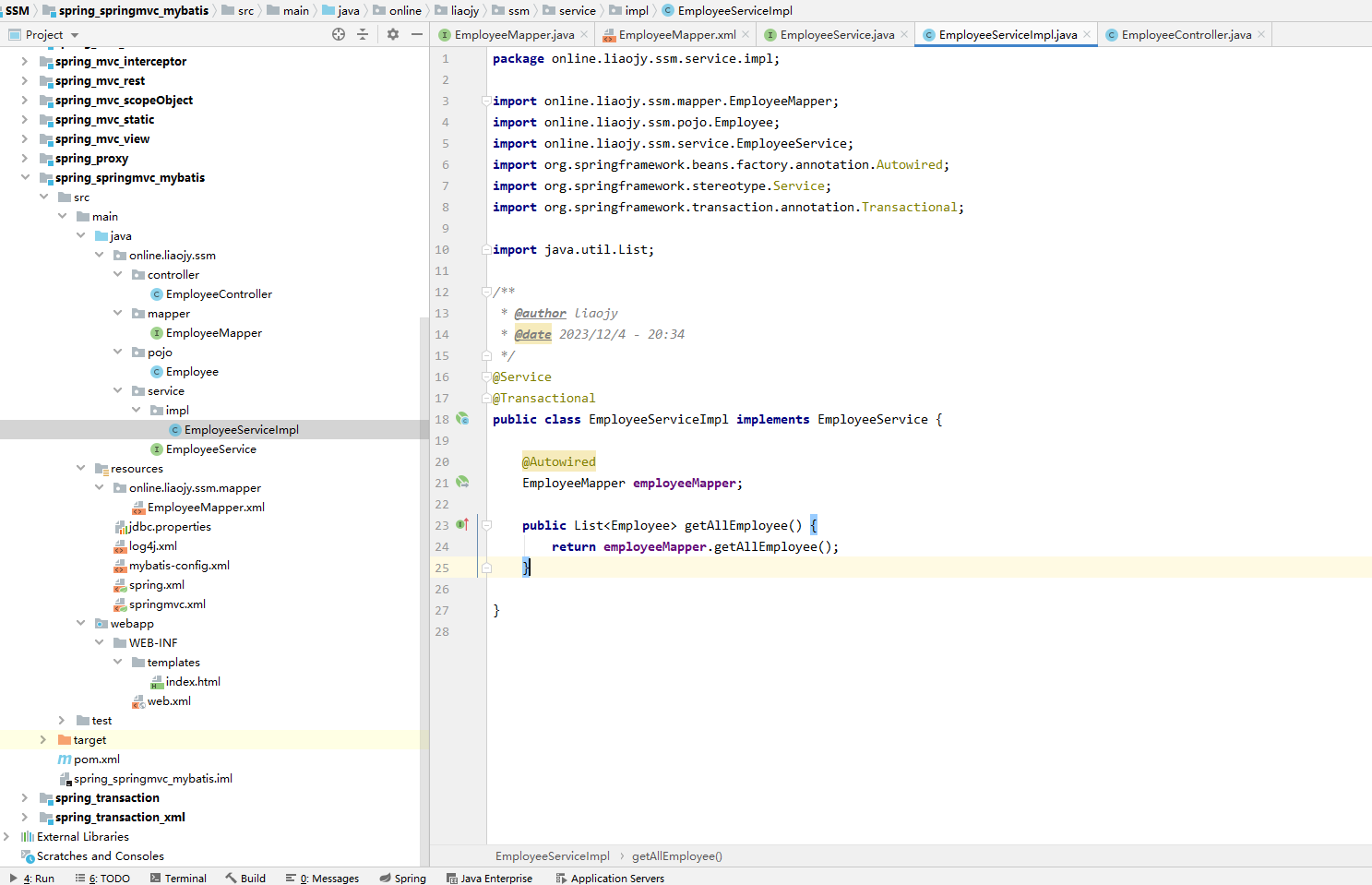The height and width of the screenshot is (885, 1372).
Task: Select Scratches and Consoles node
Action: [x=100, y=855]
